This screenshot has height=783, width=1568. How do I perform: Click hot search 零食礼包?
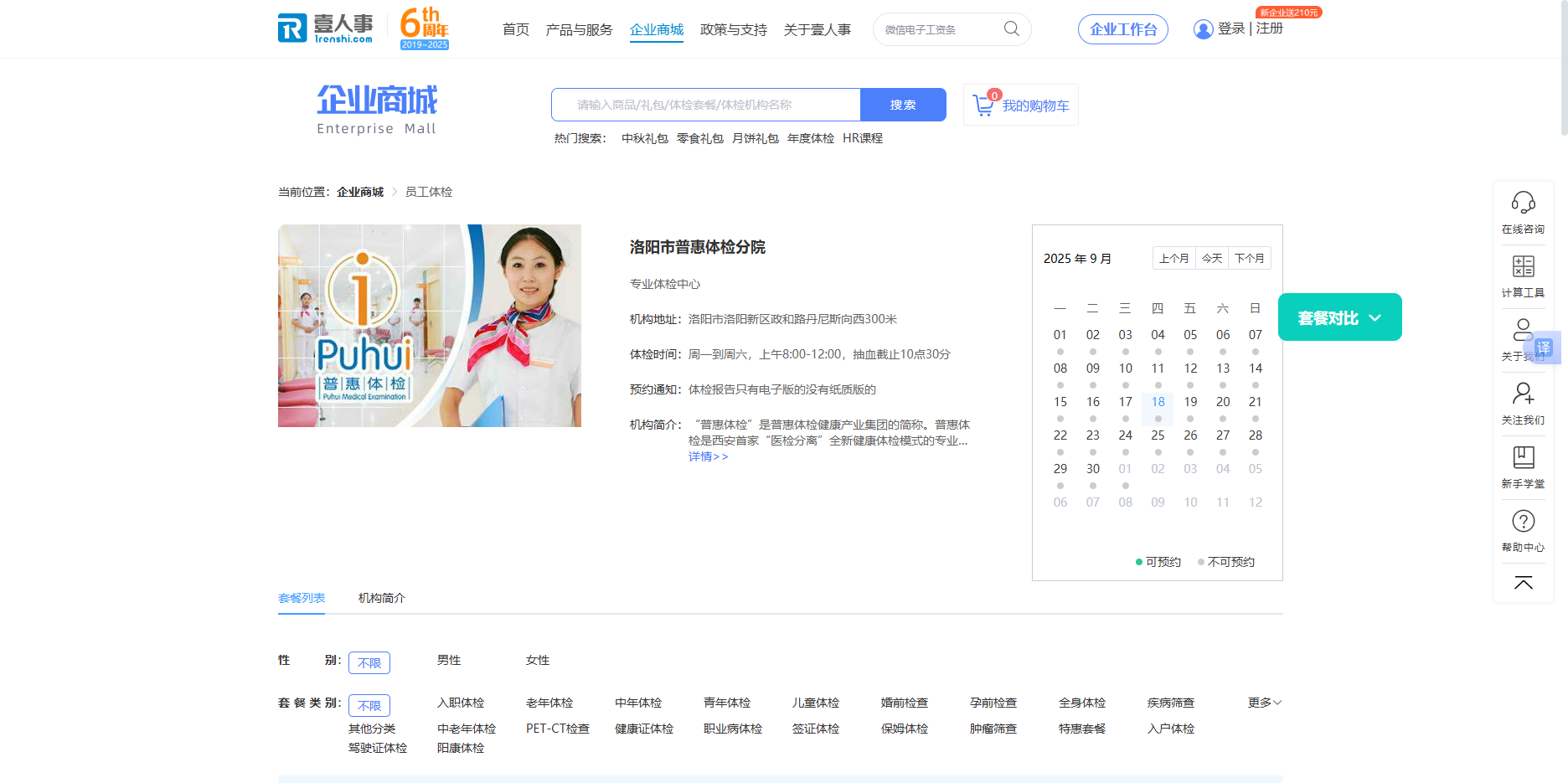(700, 138)
